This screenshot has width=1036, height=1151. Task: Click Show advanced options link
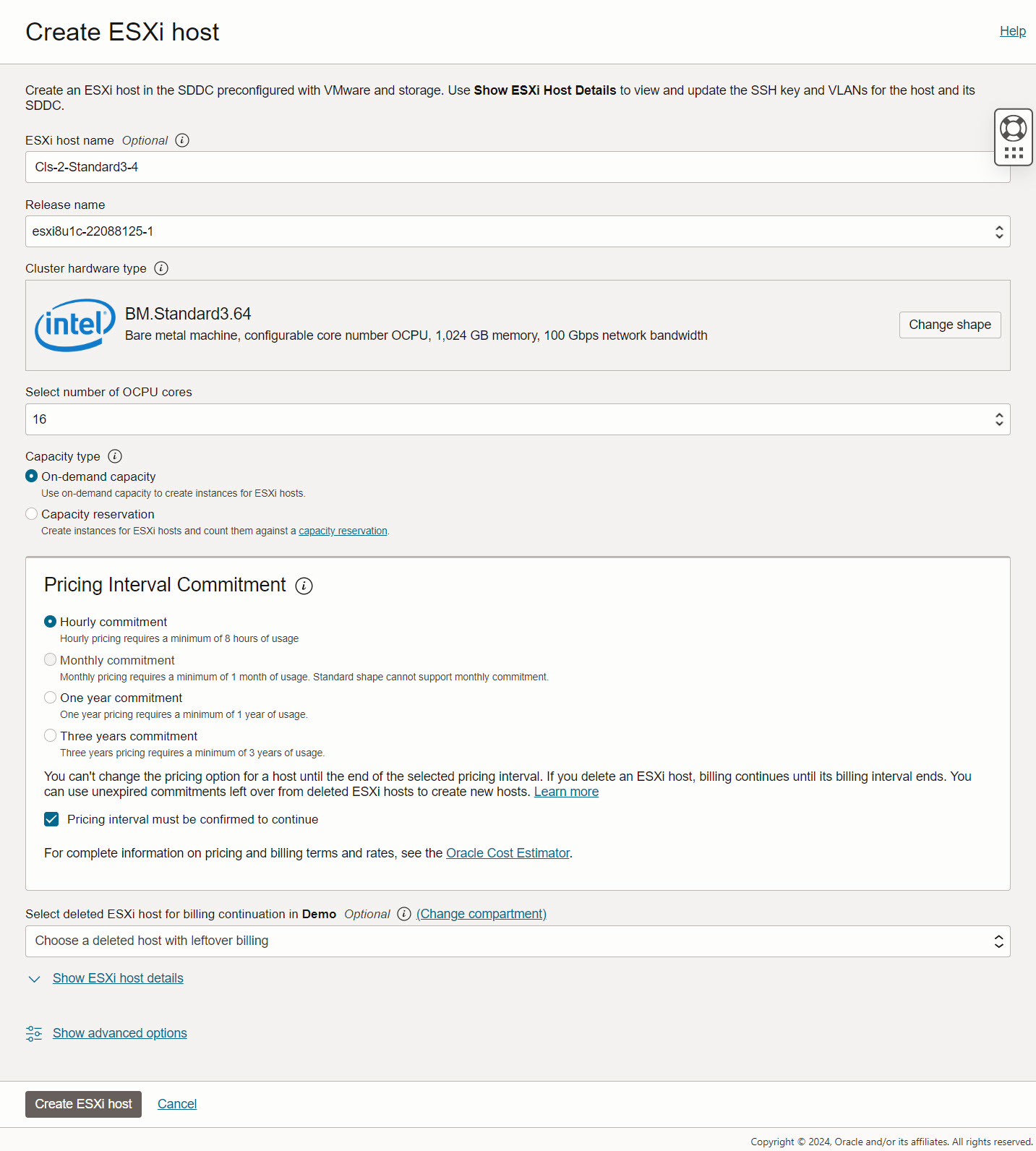tap(120, 1033)
